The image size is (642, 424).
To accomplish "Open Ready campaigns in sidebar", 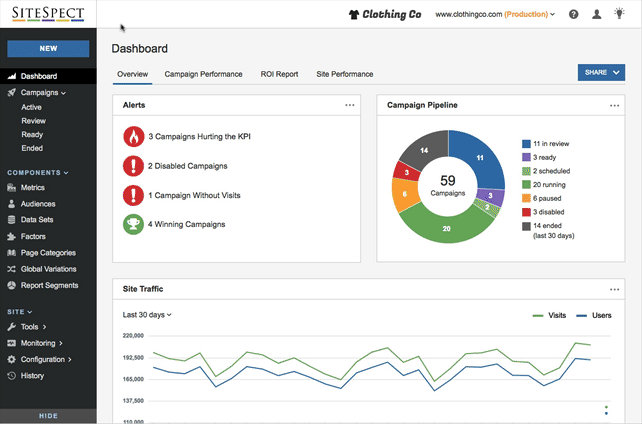I will click(x=32, y=135).
